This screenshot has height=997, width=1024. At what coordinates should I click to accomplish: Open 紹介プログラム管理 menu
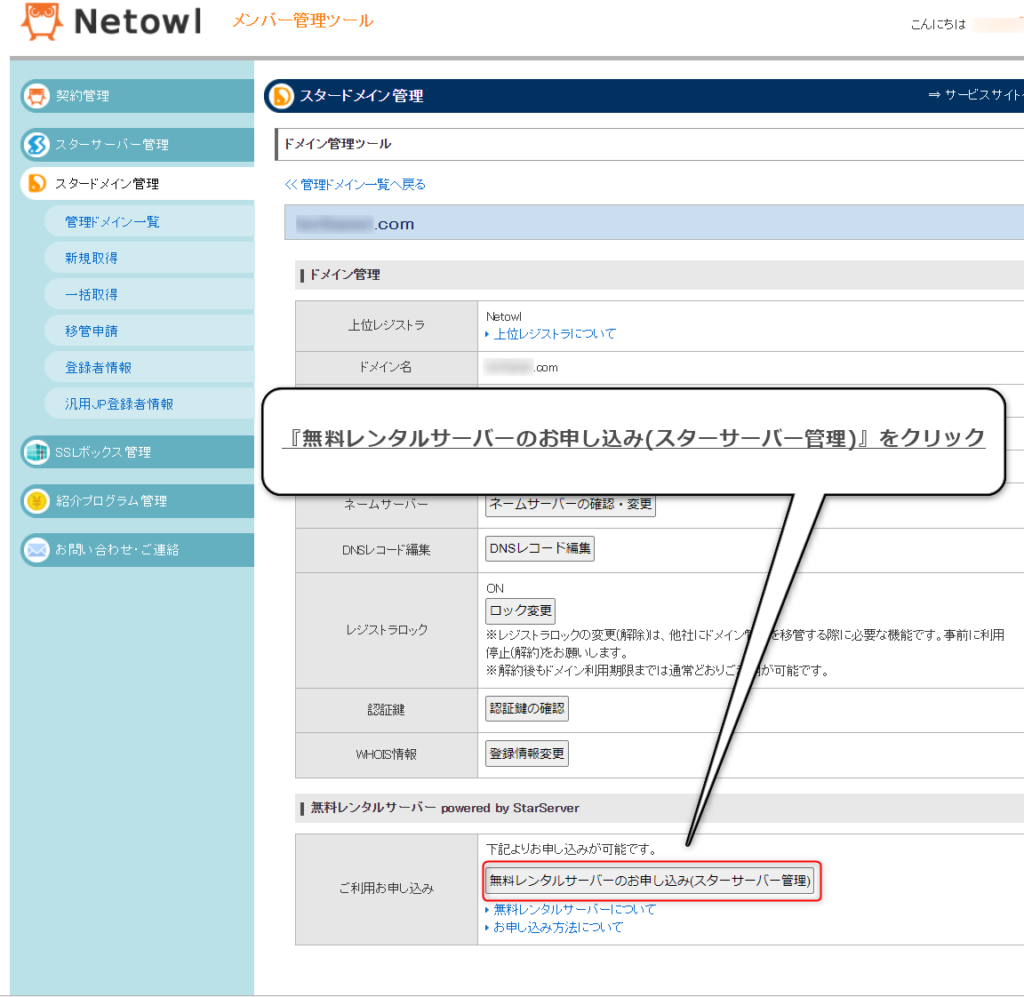137,501
